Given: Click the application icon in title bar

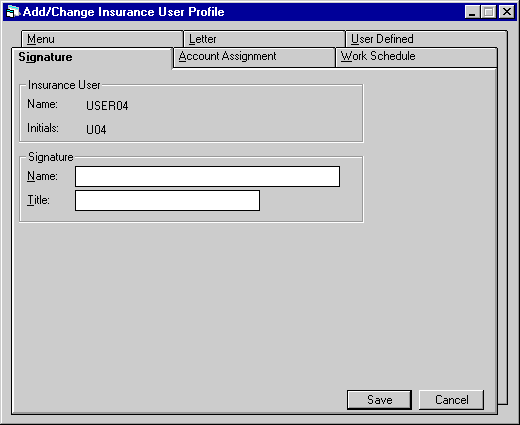Looking at the screenshot, I should point(13,12).
